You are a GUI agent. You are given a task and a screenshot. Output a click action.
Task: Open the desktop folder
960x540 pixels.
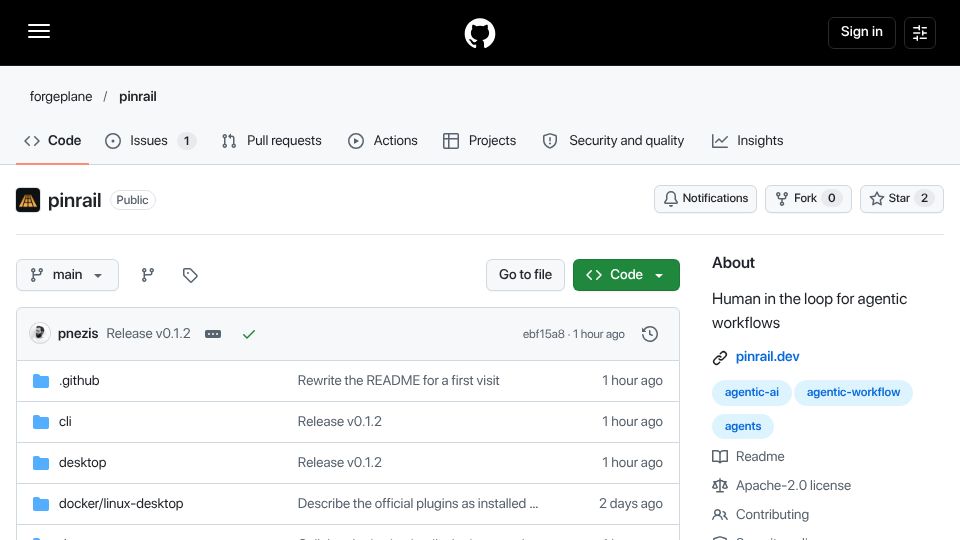pyautogui.click(x=83, y=463)
